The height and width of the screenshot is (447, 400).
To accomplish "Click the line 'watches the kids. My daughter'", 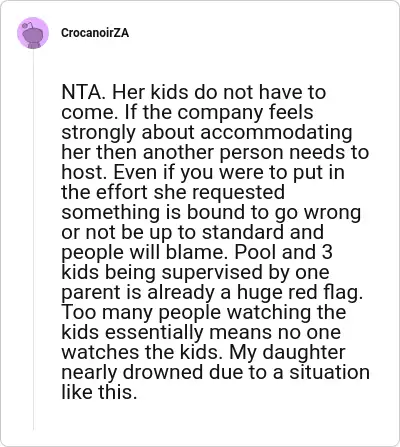I will point(203,352).
